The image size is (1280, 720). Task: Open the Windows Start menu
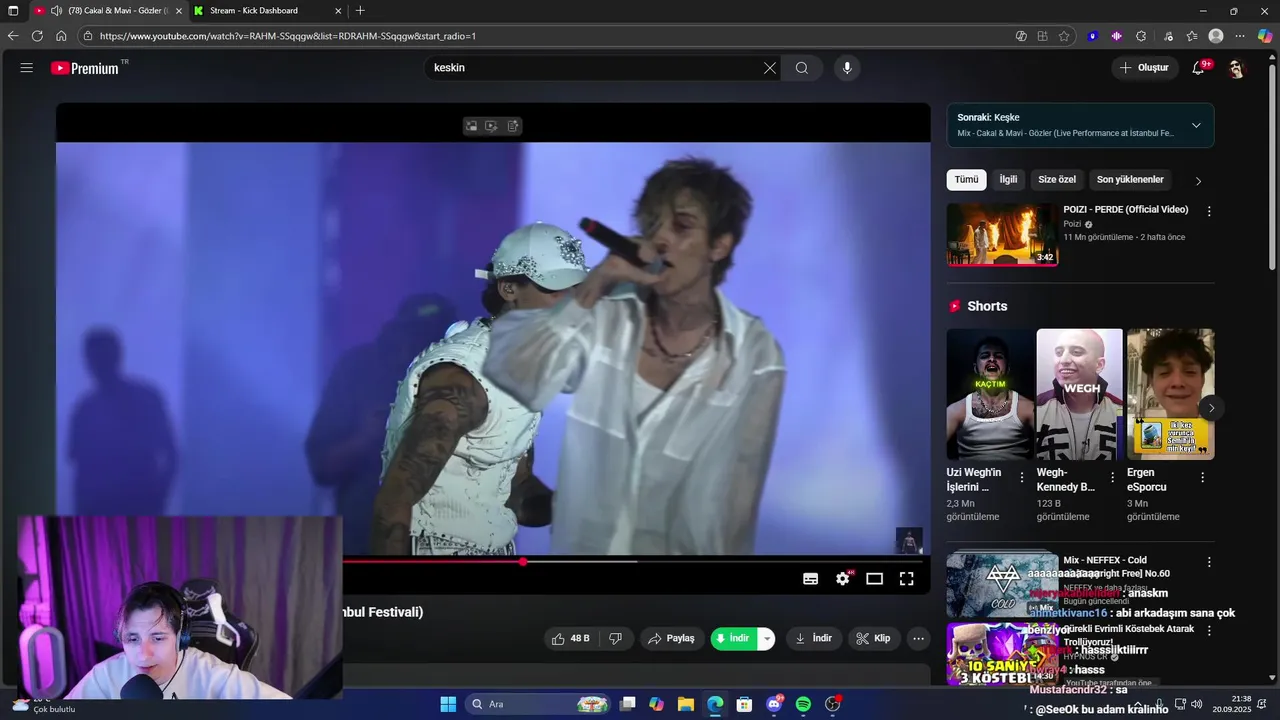click(x=448, y=704)
